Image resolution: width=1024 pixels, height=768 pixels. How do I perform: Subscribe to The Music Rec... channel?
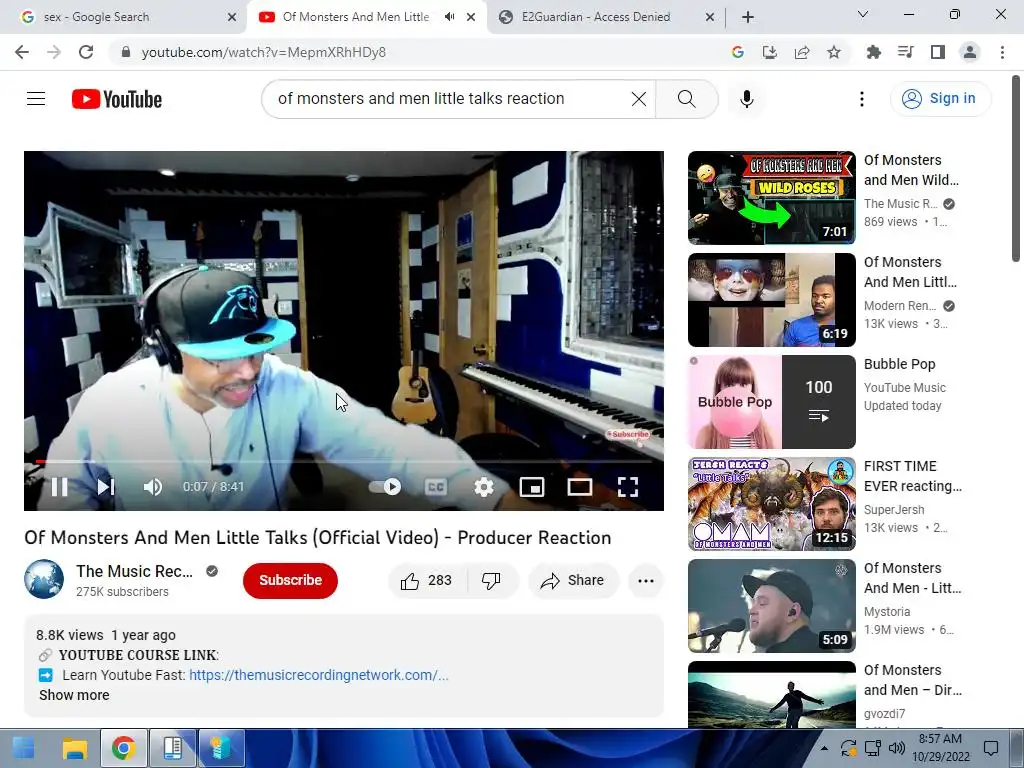290,581
